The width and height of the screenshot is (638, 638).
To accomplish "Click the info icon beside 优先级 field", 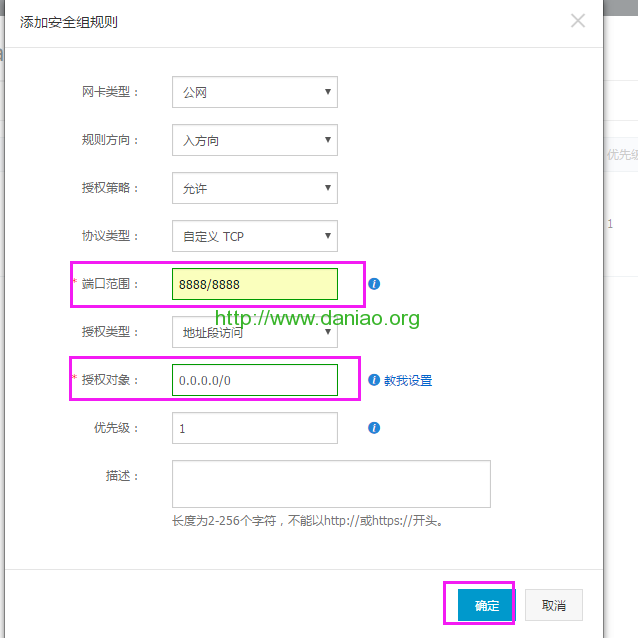I will (x=374, y=428).
